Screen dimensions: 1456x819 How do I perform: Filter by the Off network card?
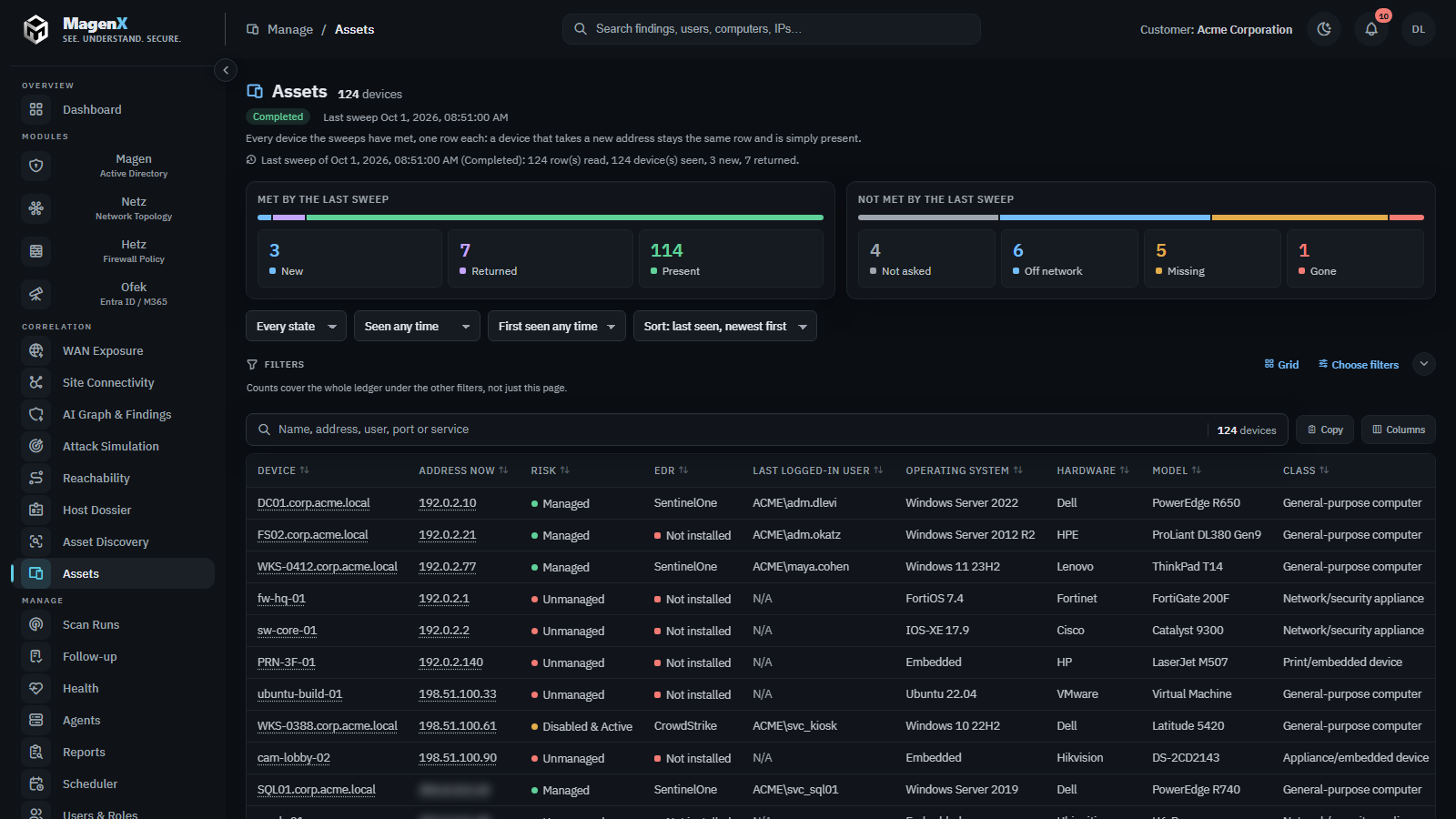click(x=1069, y=258)
